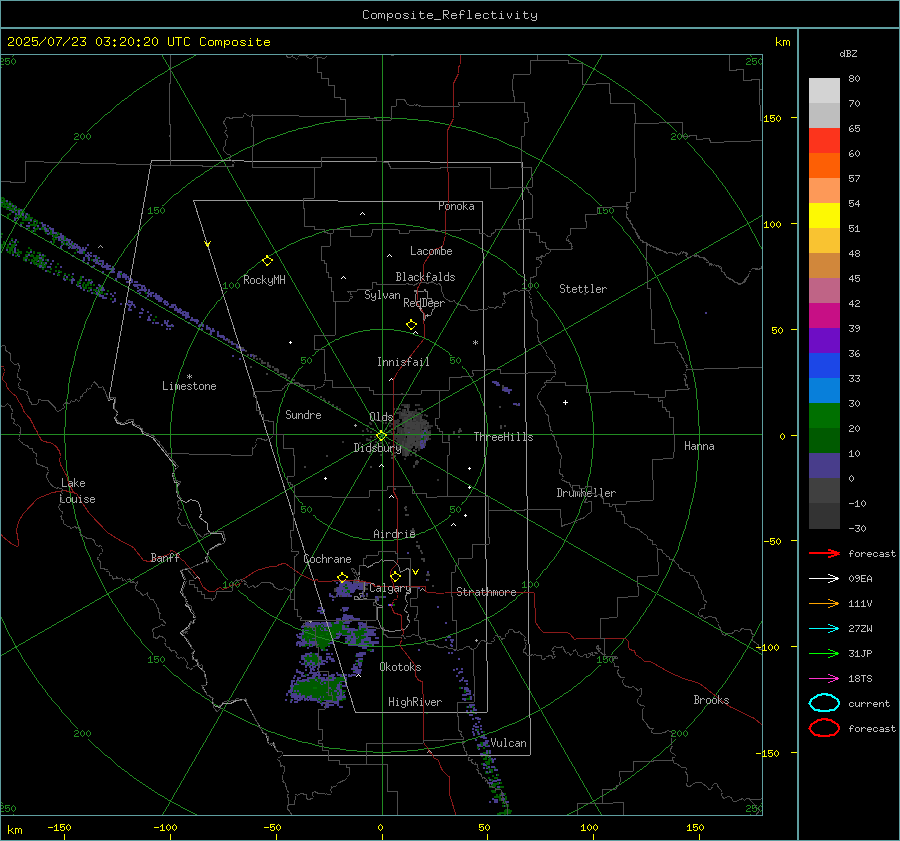
Task: Click the white plus marker east of ThreeHills
Action: tap(565, 402)
